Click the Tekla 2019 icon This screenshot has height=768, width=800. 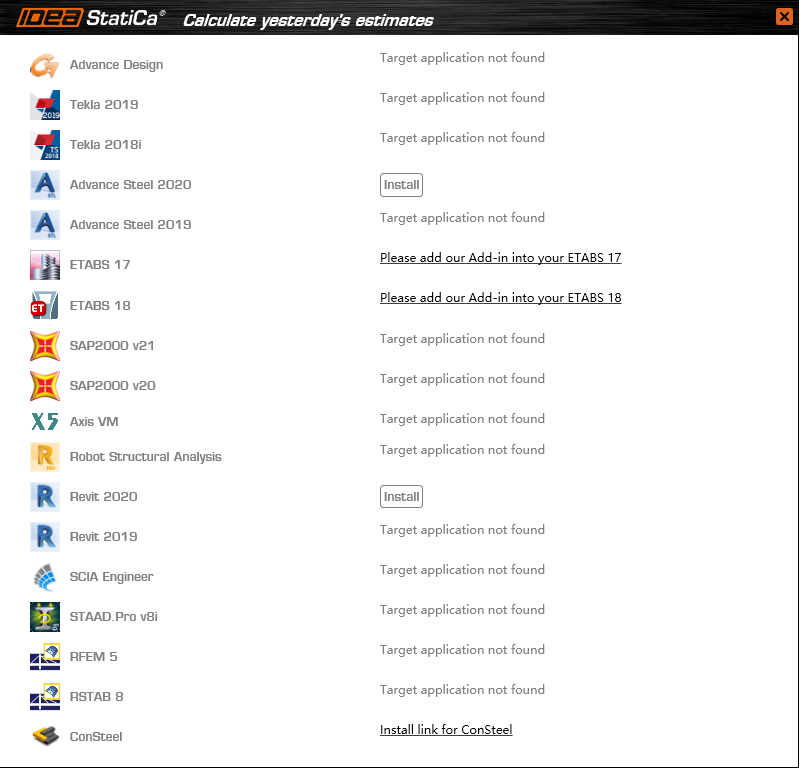click(45, 105)
